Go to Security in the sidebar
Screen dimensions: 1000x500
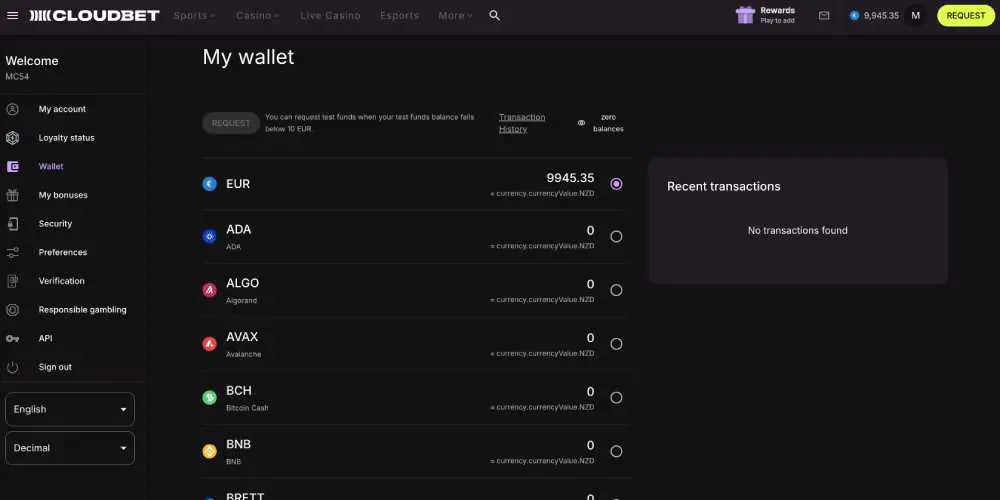click(55, 224)
